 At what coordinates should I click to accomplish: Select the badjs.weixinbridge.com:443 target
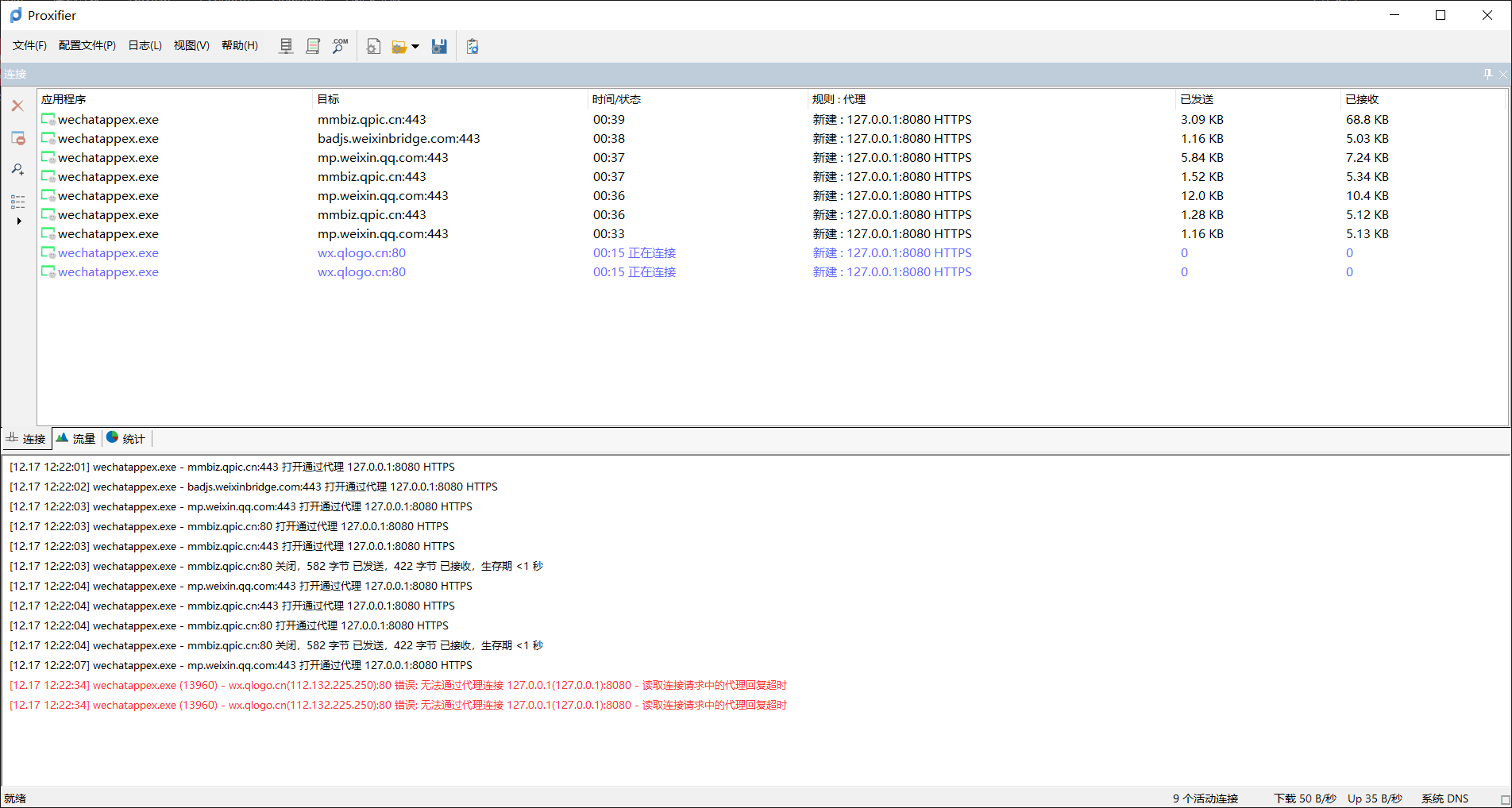pyautogui.click(x=399, y=139)
